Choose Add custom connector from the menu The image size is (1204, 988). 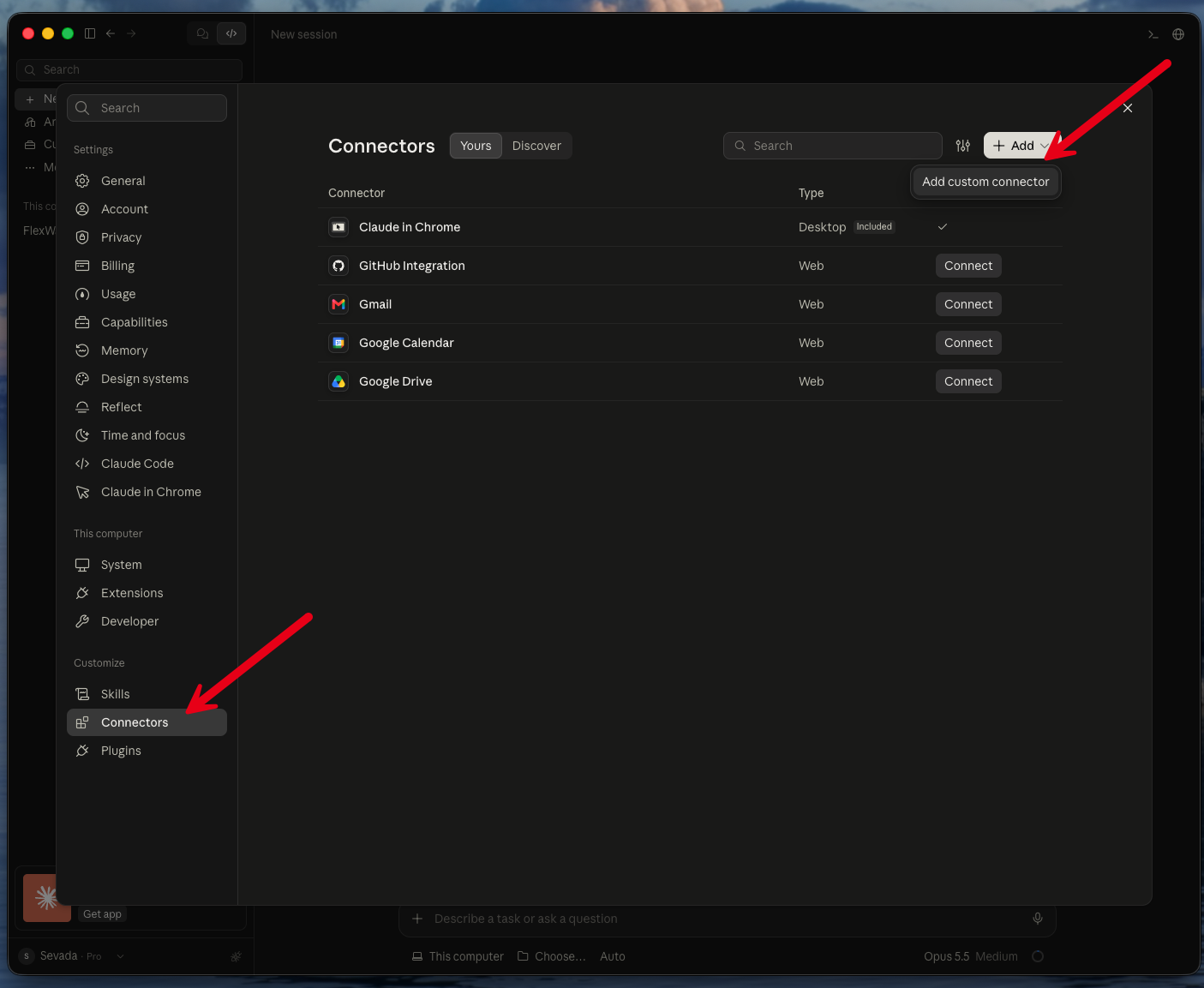click(985, 182)
